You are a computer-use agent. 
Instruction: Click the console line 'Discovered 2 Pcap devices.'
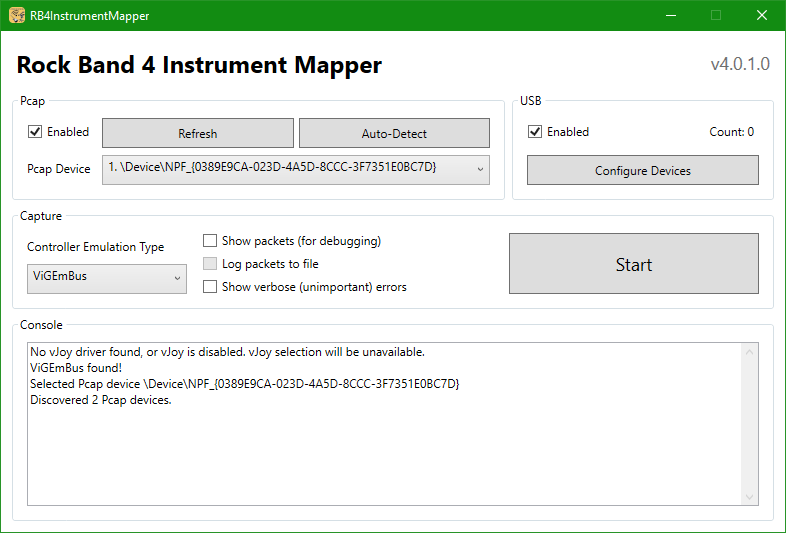coord(101,400)
